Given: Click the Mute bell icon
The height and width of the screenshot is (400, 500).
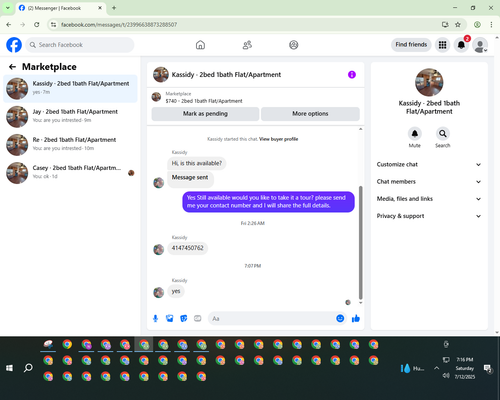Looking at the screenshot, I should [415, 134].
